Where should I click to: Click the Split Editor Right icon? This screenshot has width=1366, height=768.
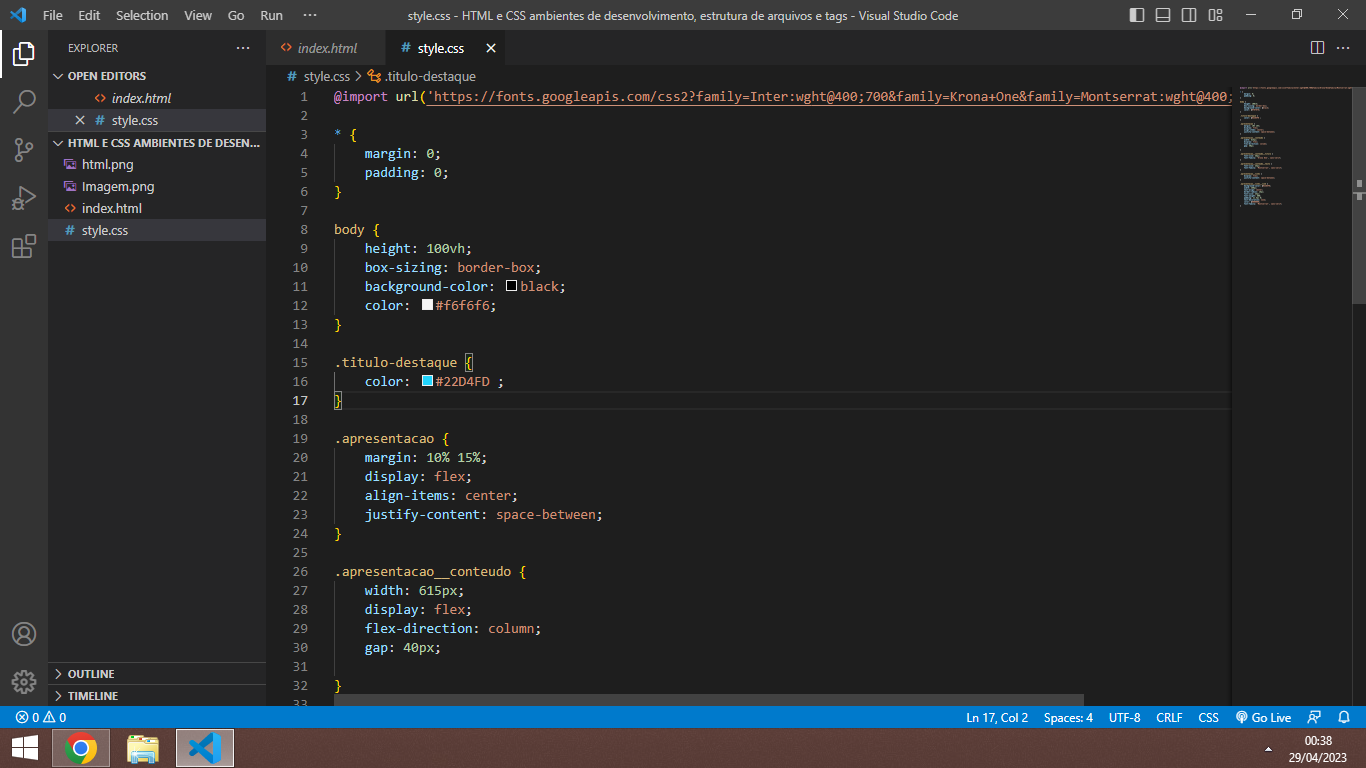(x=1317, y=48)
